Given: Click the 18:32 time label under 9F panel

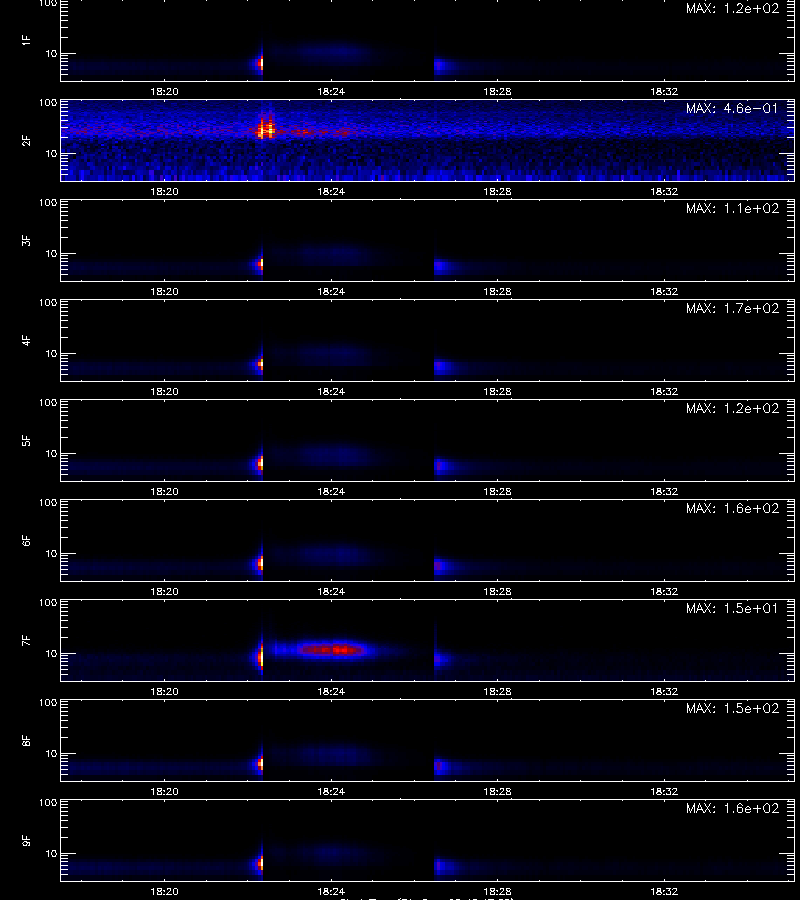Looking at the screenshot, I should (664, 891).
